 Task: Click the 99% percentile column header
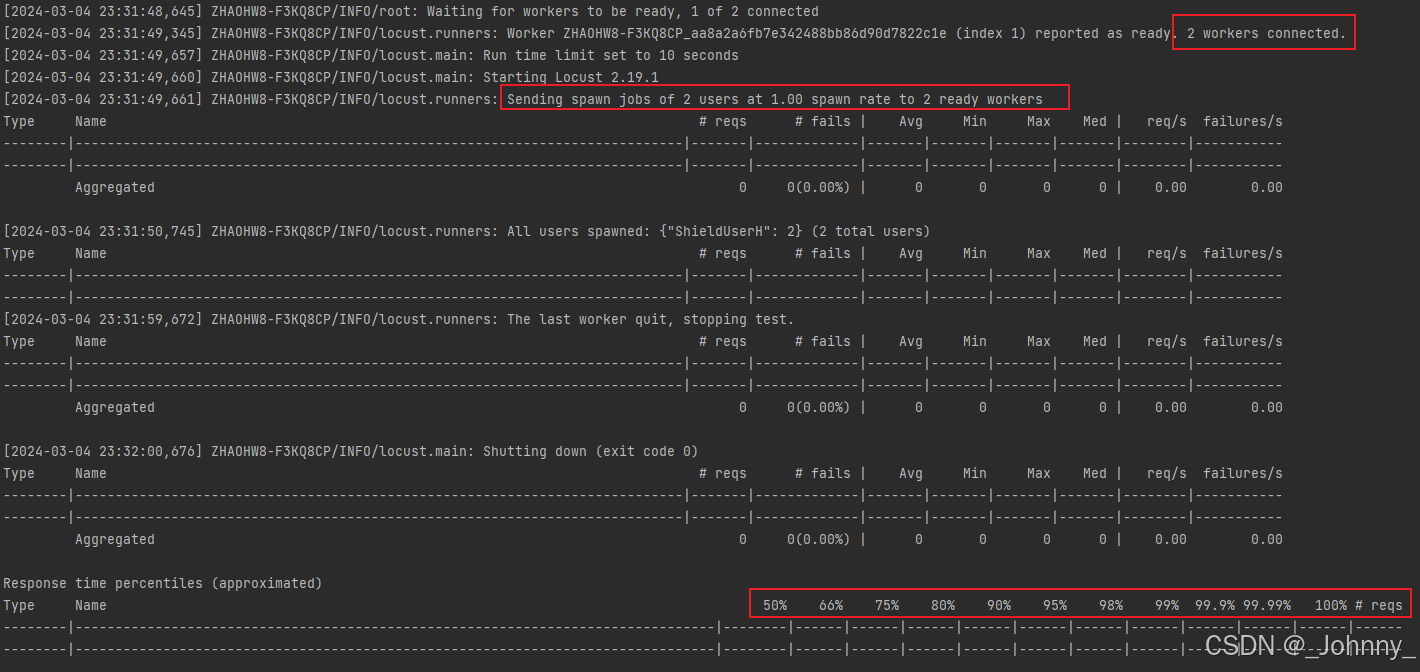(1167, 605)
